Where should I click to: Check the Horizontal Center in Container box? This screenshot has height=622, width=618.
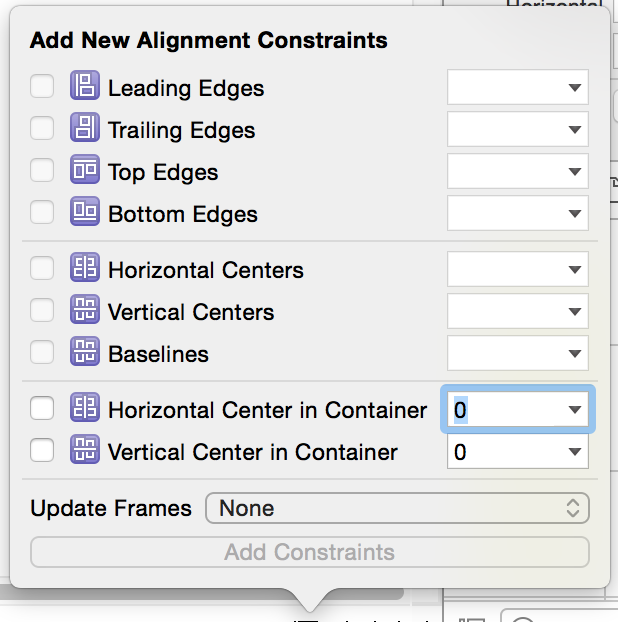42,409
